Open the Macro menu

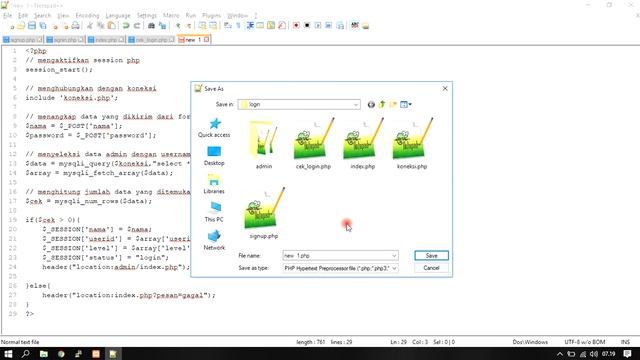pos(171,16)
